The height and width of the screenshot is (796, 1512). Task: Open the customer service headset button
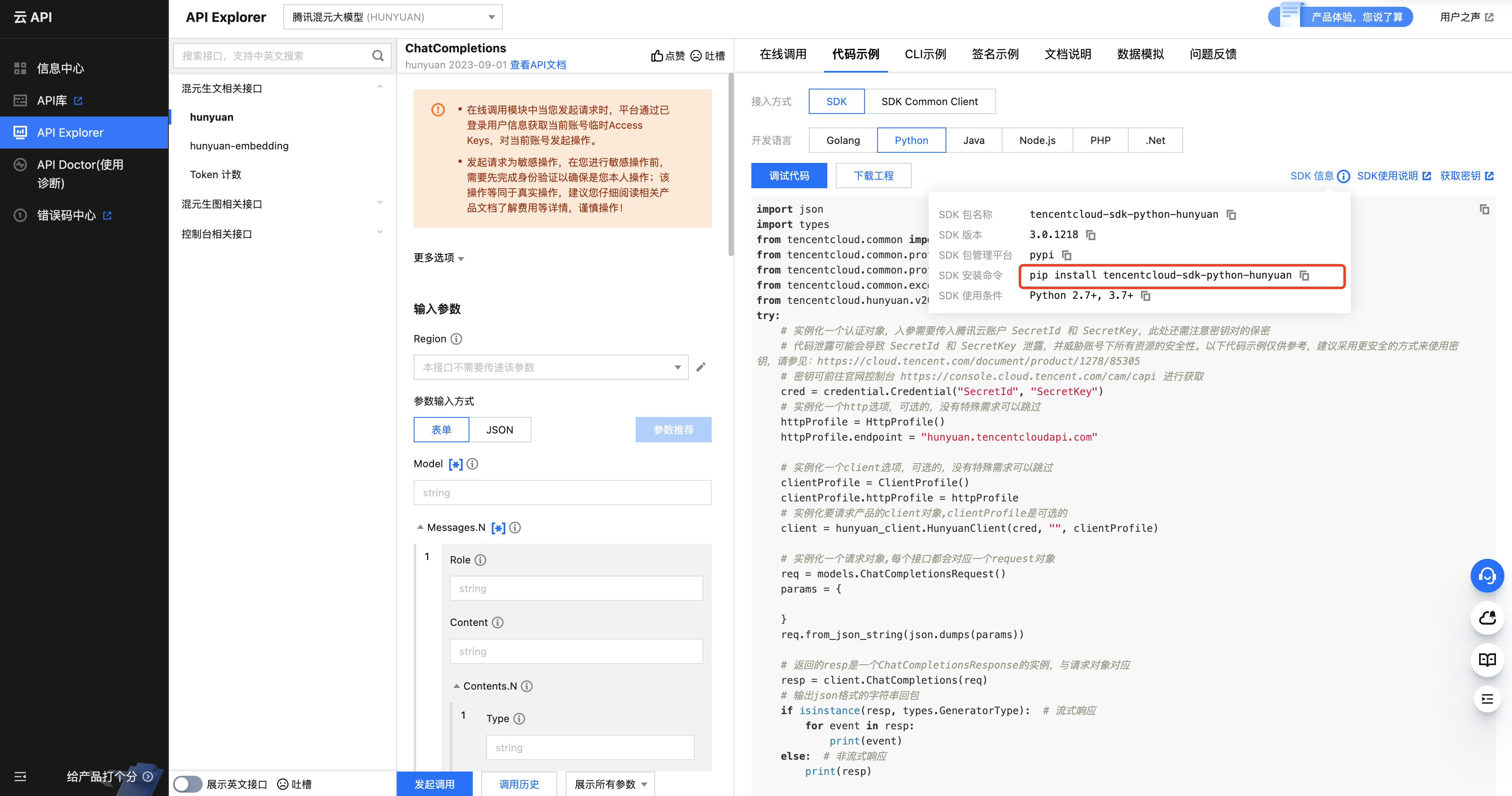[1487, 576]
